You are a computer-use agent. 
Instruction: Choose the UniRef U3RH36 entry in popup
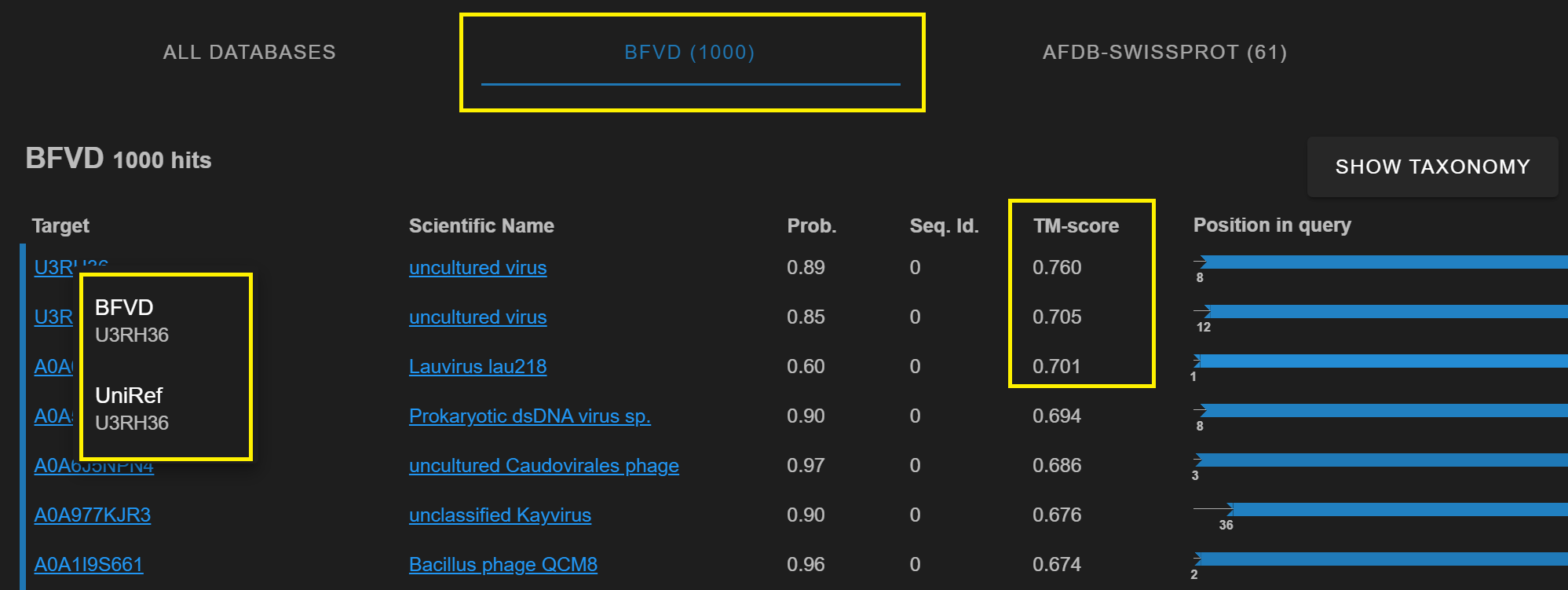pos(132,409)
